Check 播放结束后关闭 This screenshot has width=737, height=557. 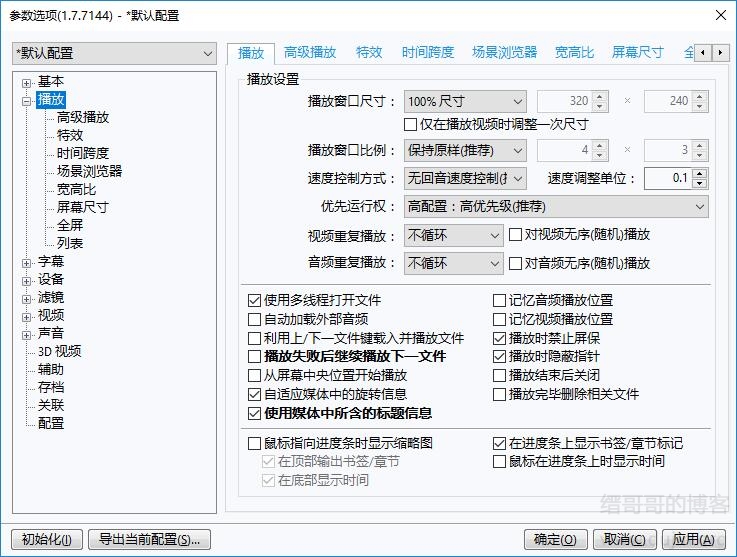tap(499, 376)
